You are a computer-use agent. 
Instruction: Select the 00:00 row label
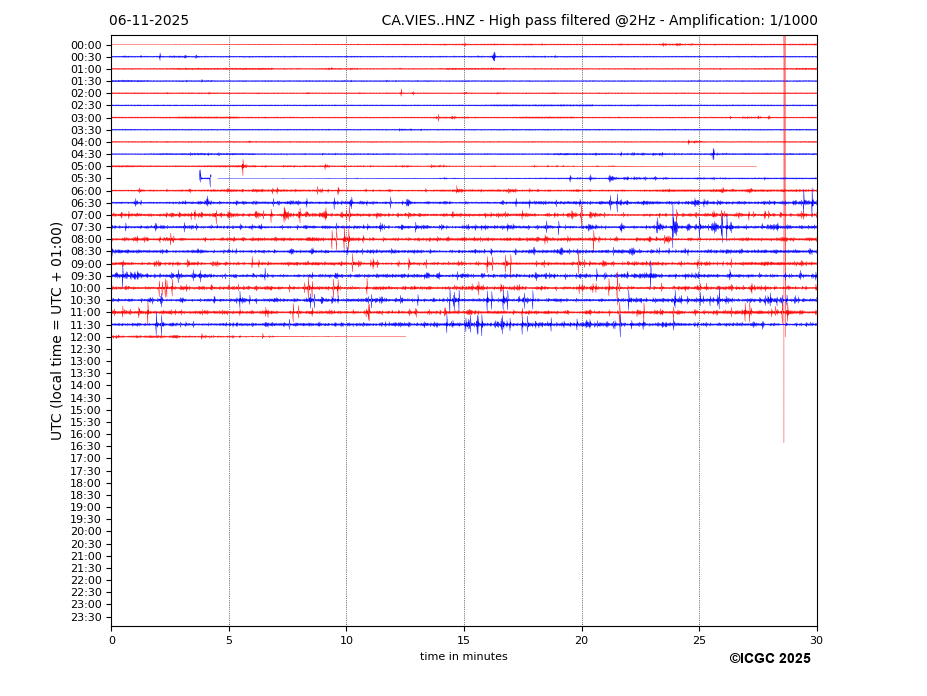(85, 45)
